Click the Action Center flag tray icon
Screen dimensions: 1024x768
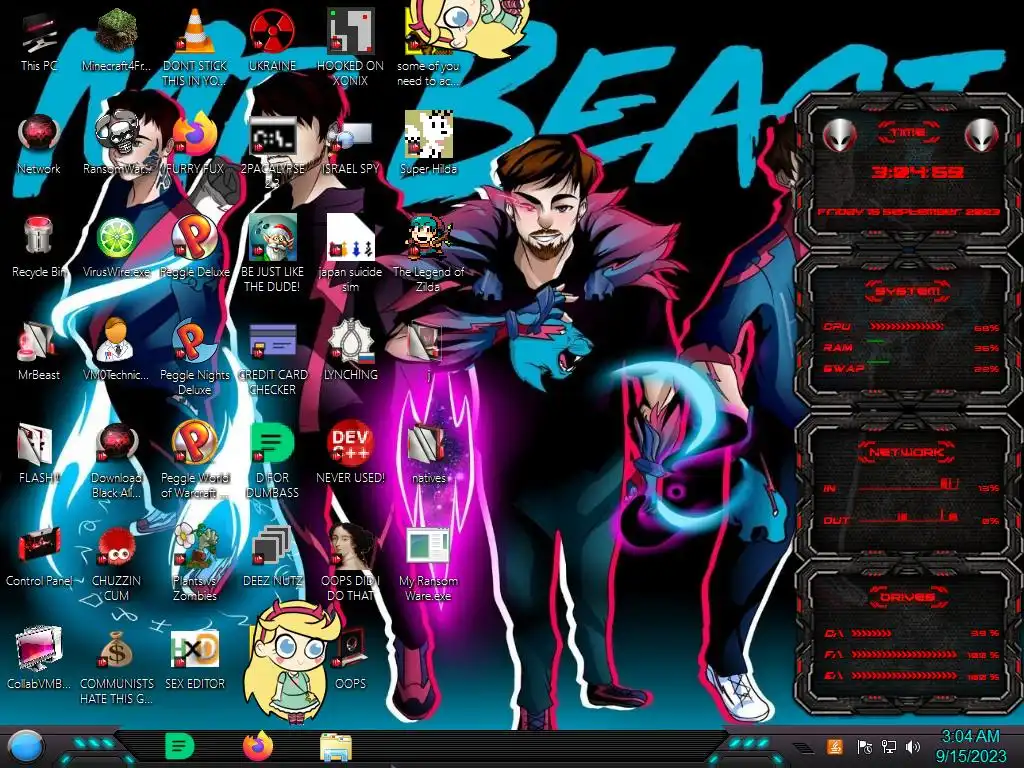click(865, 746)
